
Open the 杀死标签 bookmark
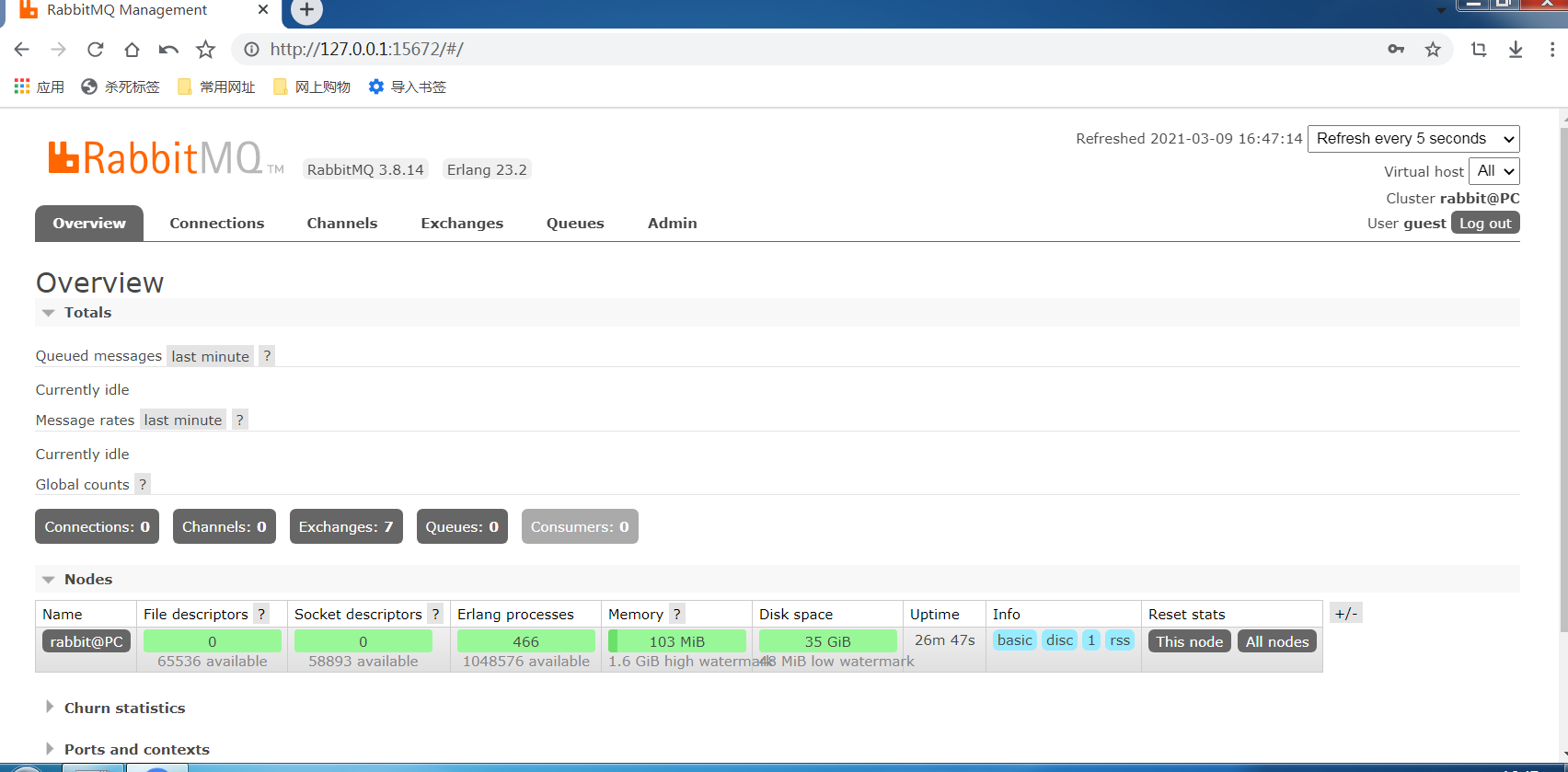(x=121, y=86)
